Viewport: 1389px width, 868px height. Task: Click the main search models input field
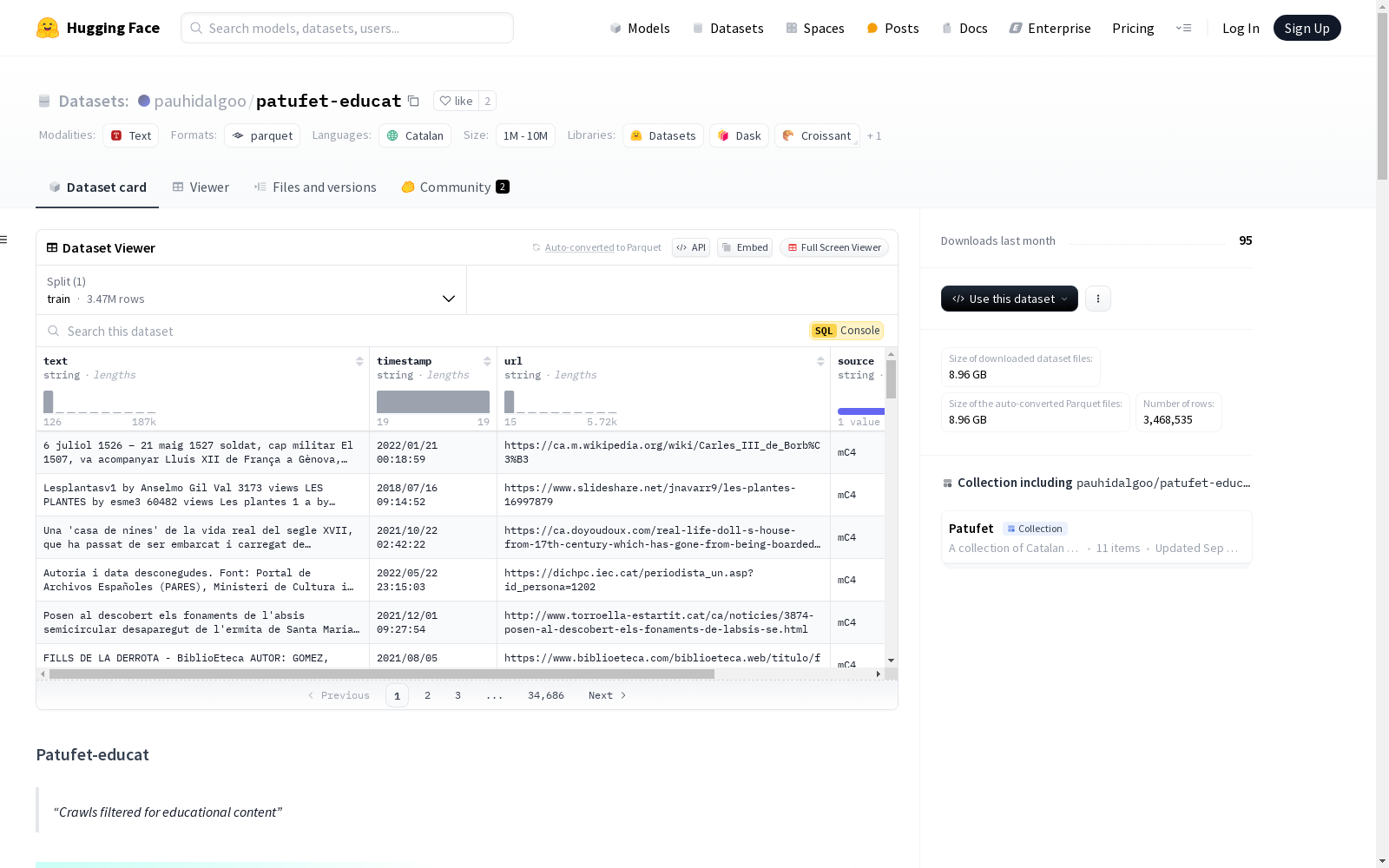point(347,28)
